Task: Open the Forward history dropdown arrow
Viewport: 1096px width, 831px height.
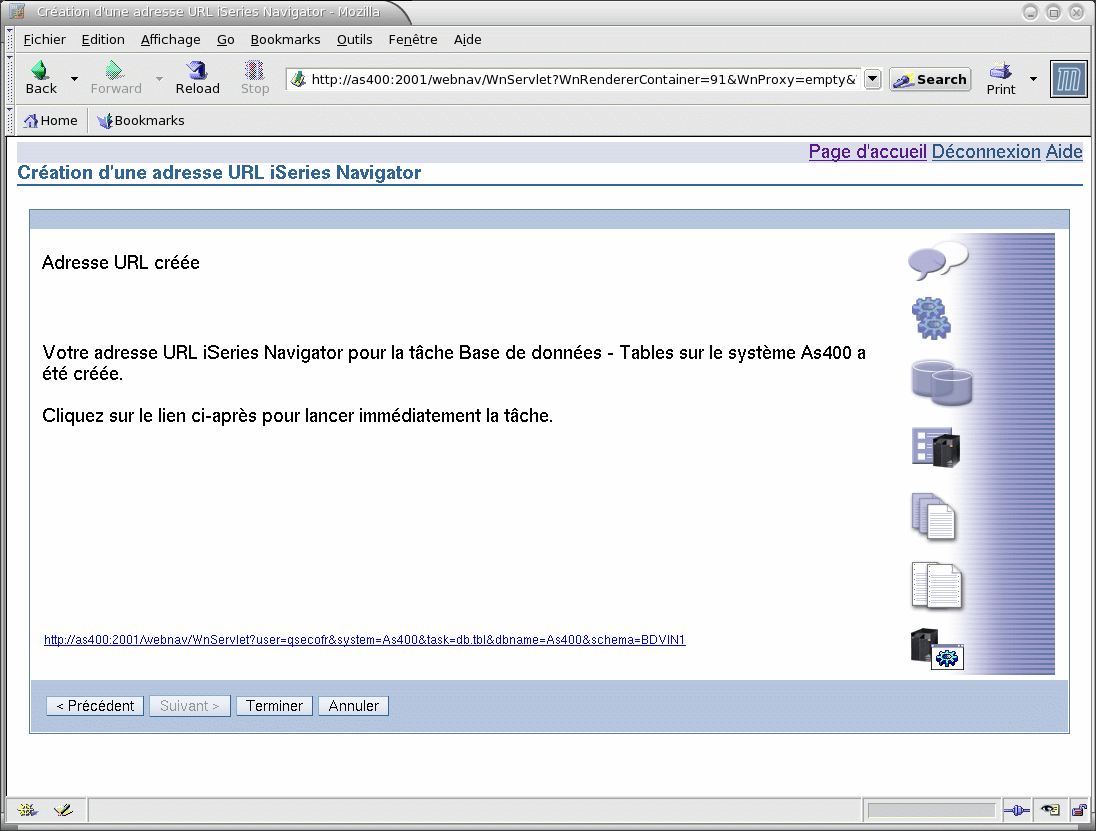Action: pyautogui.click(x=159, y=79)
